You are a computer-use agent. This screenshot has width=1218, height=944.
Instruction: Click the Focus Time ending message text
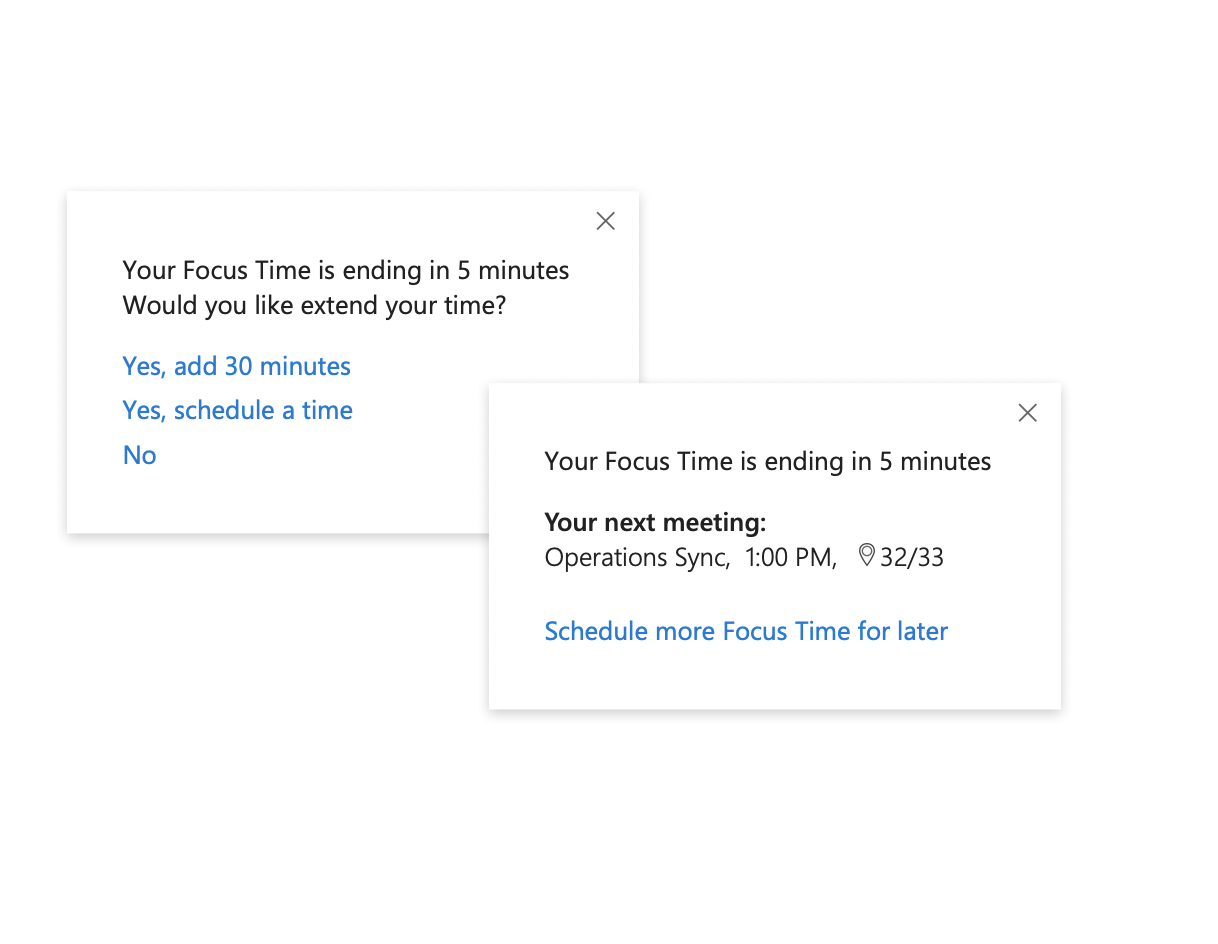pyautogui.click(x=345, y=270)
